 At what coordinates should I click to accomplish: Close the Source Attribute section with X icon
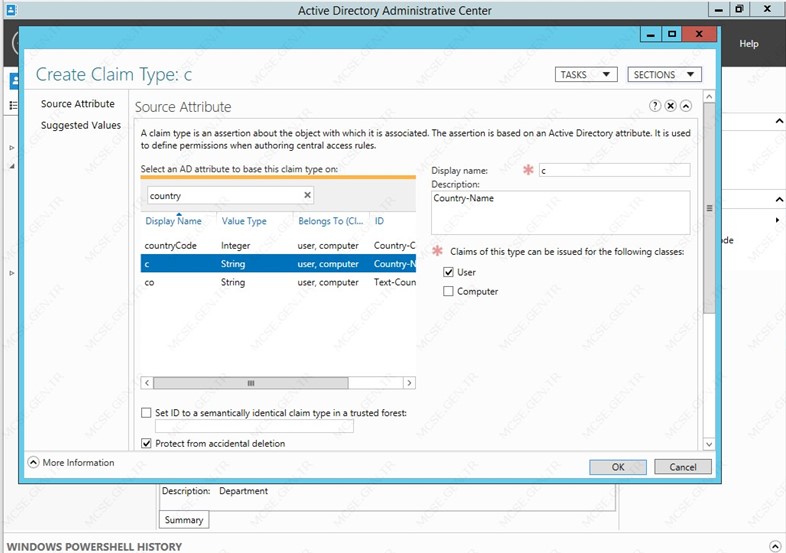pyautogui.click(x=670, y=106)
